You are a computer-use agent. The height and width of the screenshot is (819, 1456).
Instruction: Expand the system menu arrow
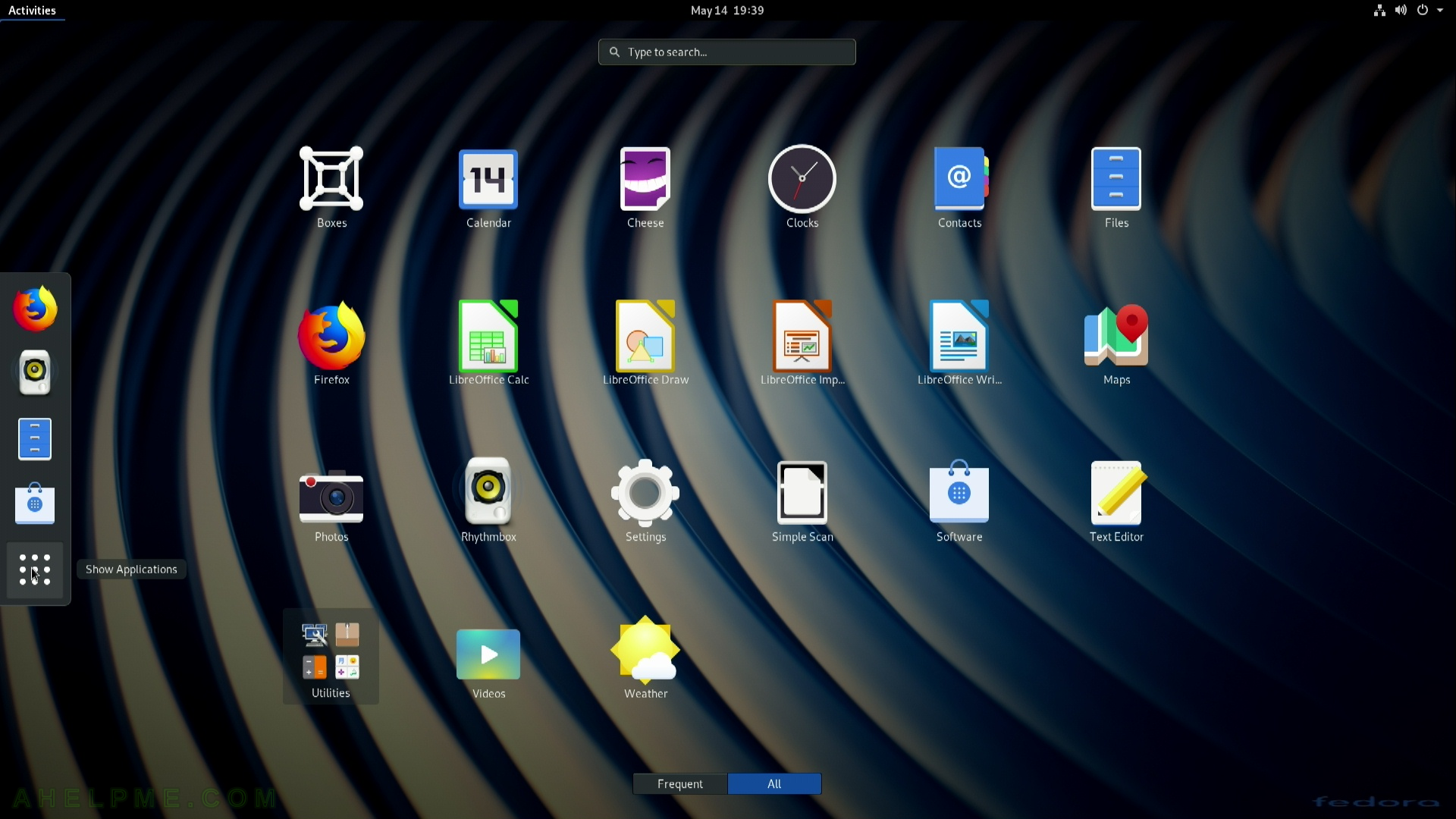tap(1440, 11)
